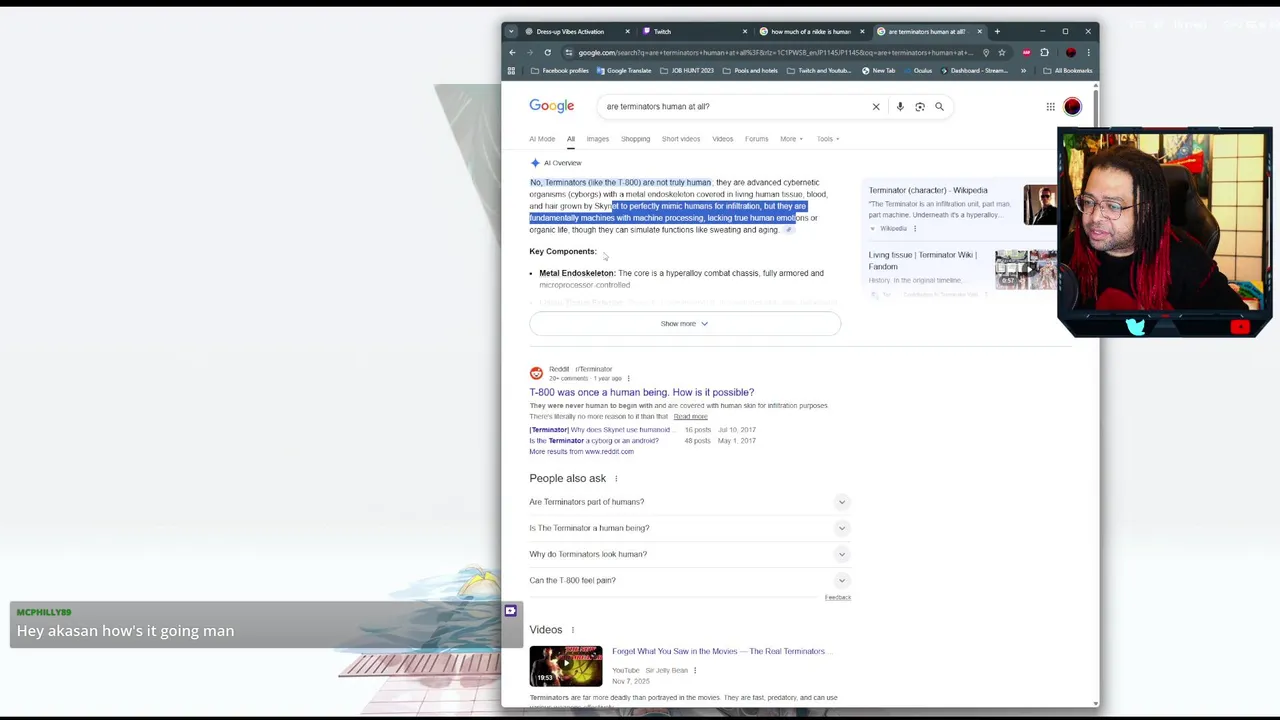Open the location permission icon in address bar

coord(986,52)
